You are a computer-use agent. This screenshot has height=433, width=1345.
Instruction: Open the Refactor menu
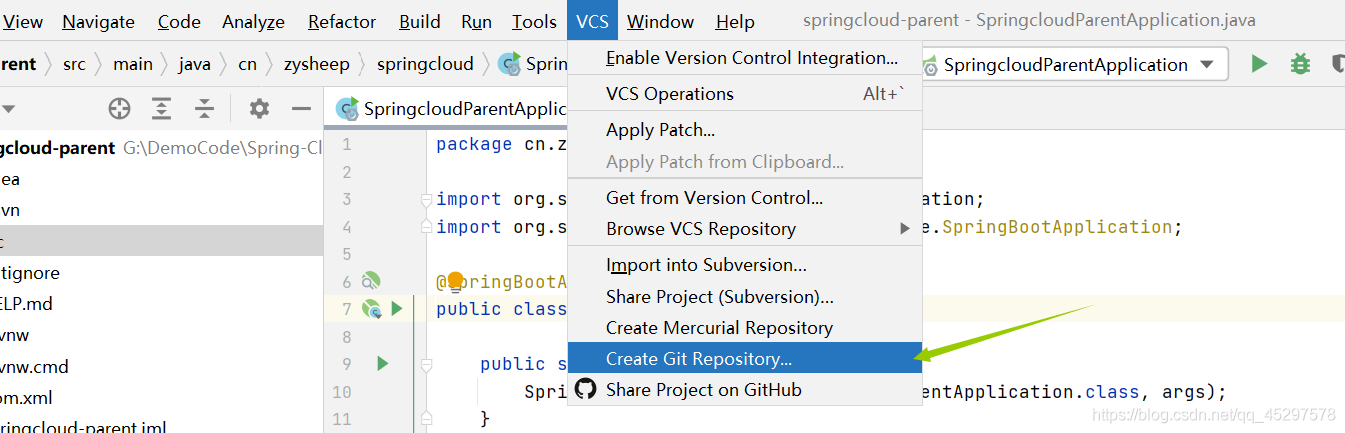(x=342, y=21)
